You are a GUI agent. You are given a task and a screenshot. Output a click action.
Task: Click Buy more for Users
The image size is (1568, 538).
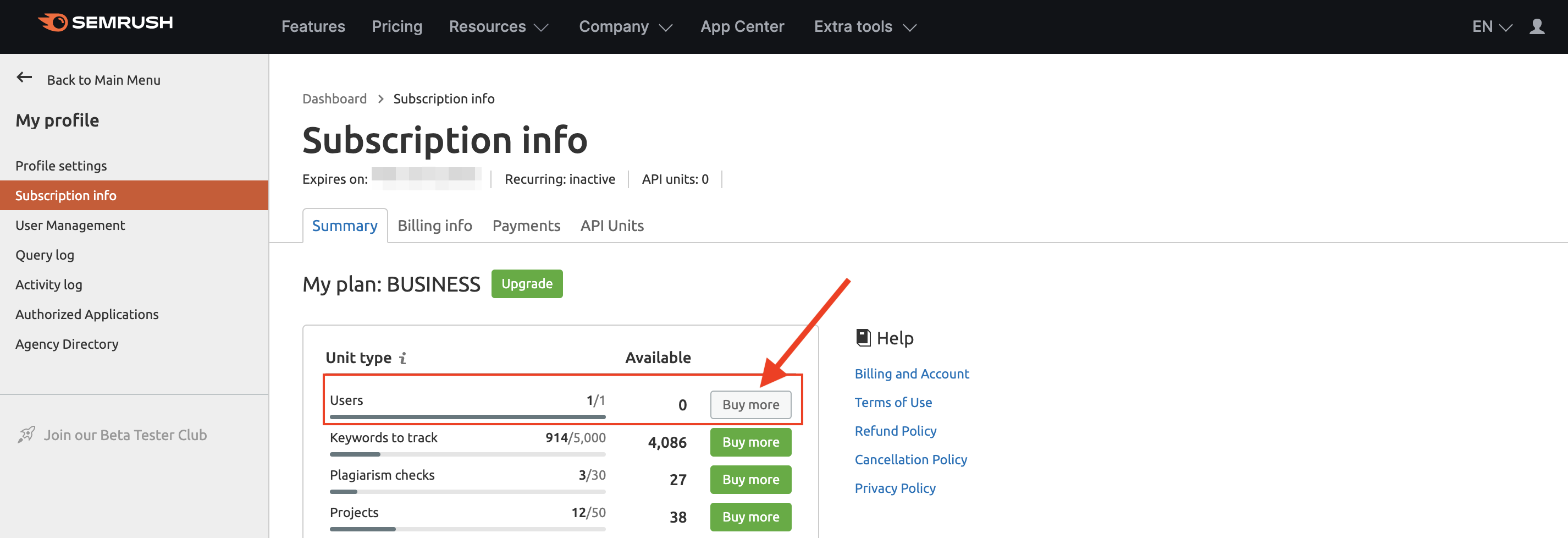(750, 404)
